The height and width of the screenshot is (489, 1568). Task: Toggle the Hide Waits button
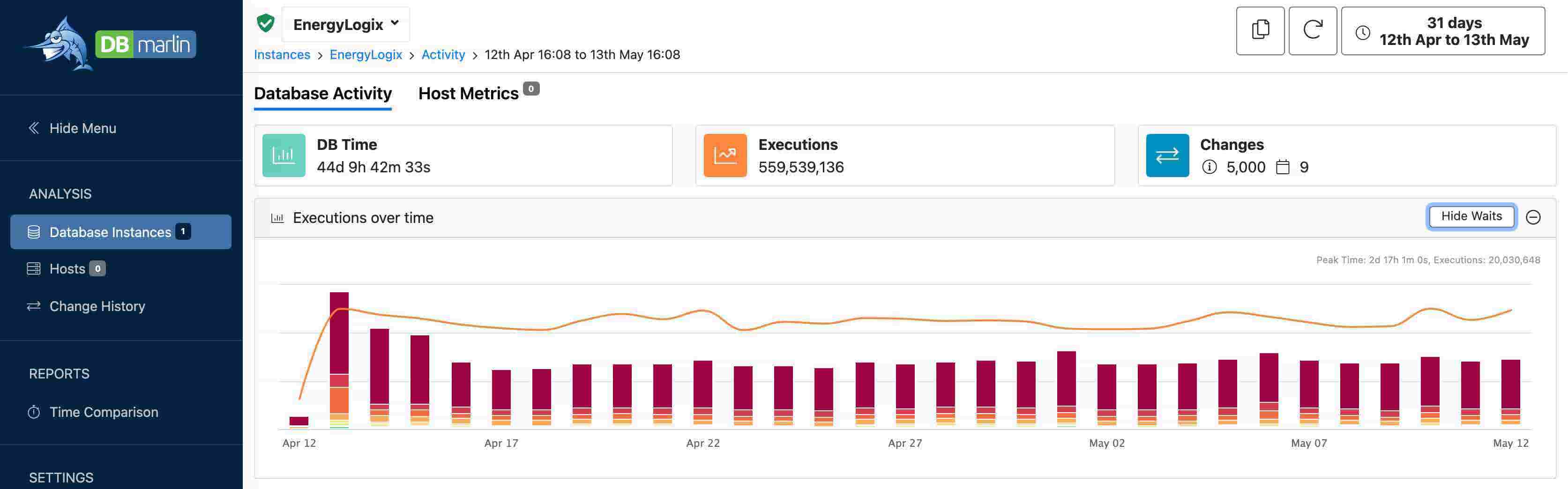[1471, 216]
